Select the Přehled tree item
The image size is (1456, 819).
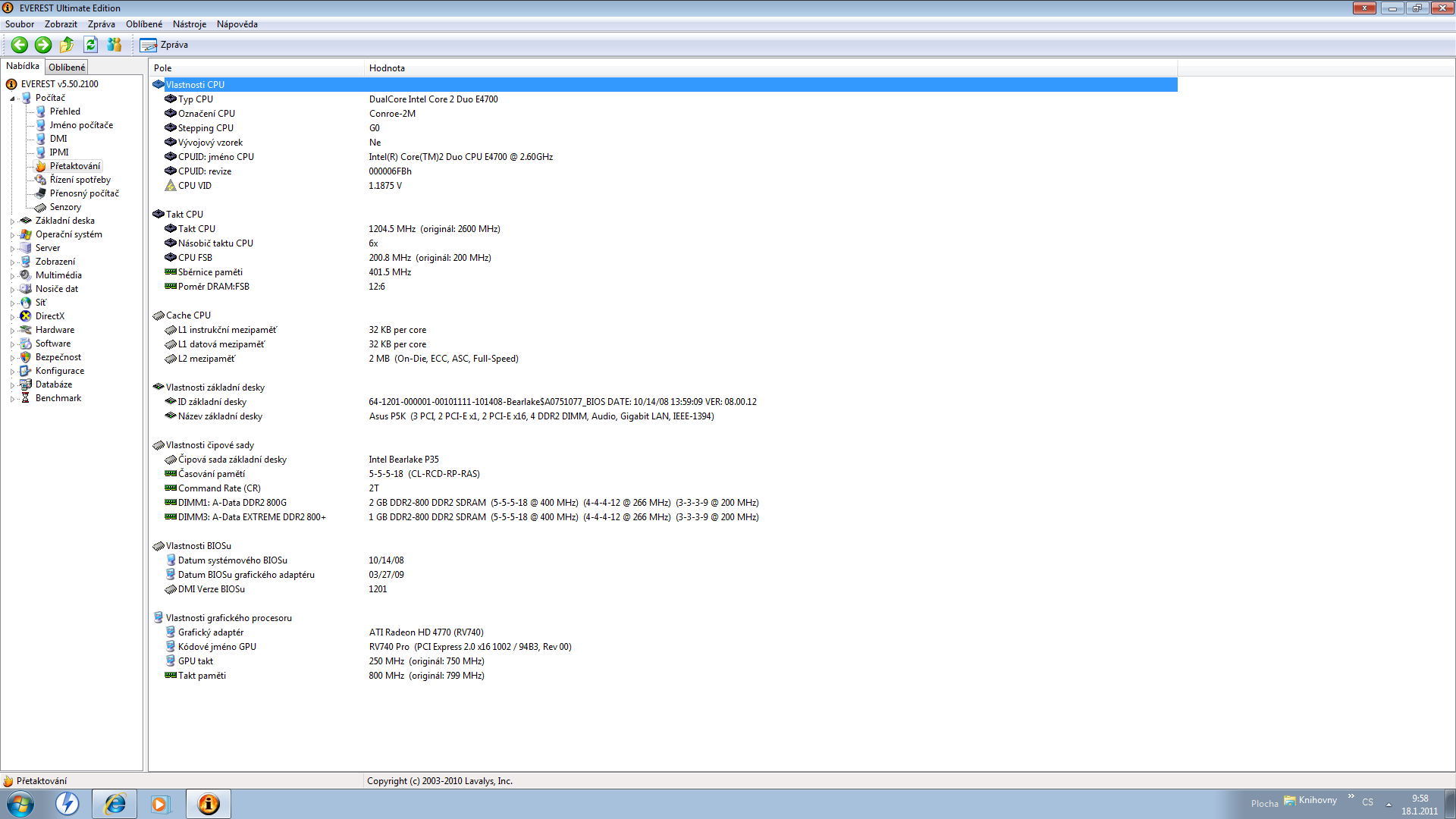click(x=64, y=111)
